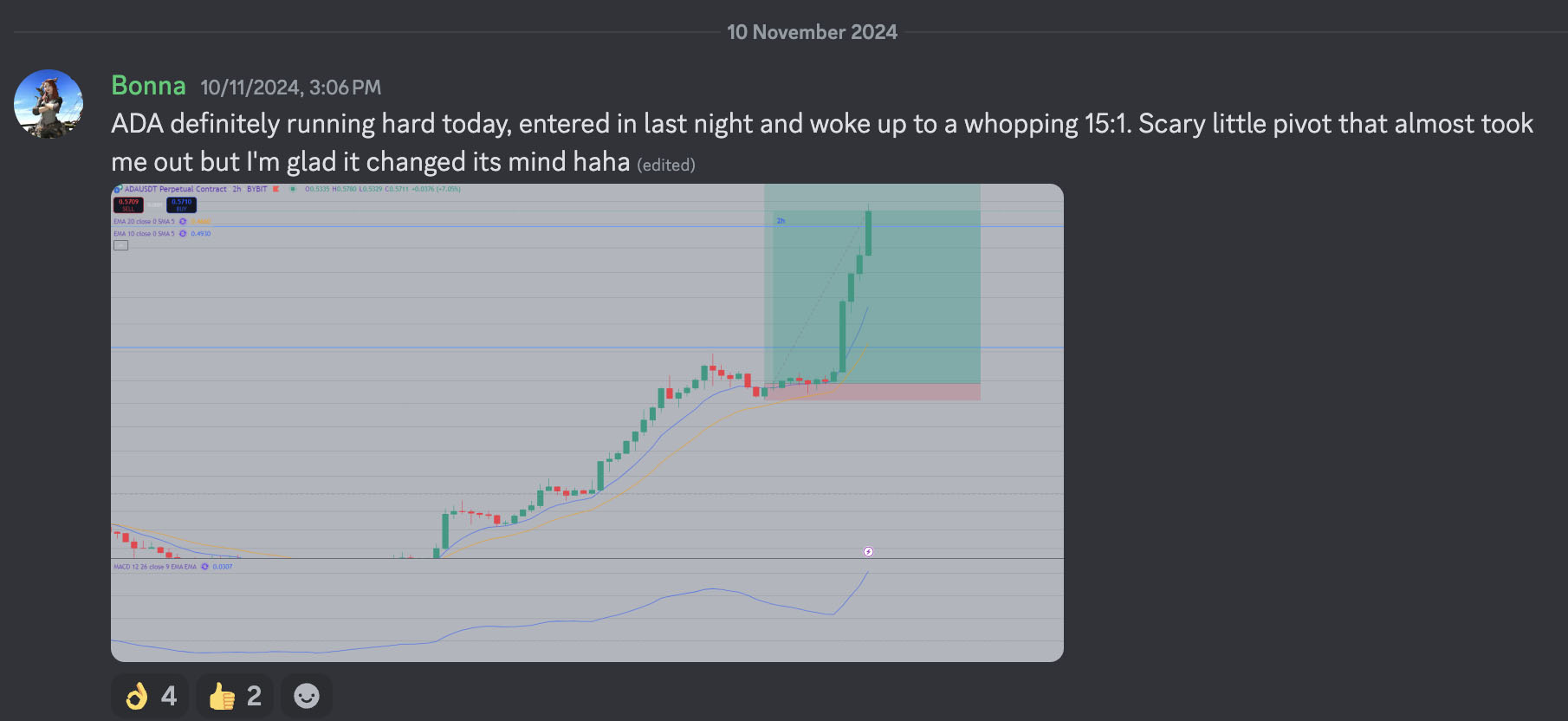1568x721 pixels.
Task: Click the (edited) label after the message
Action: point(666,165)
